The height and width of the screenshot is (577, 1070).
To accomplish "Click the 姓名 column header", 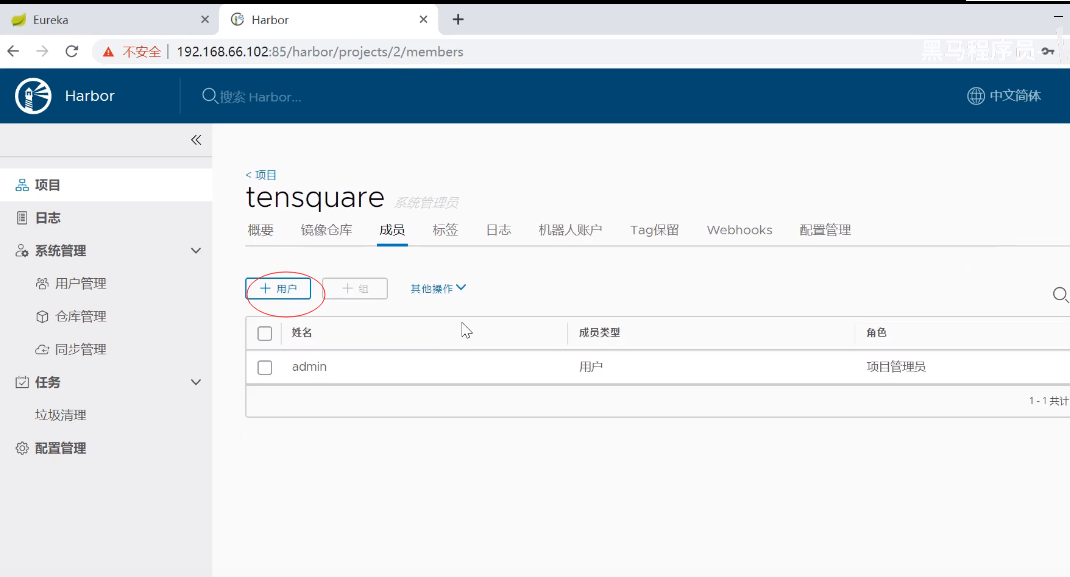I will 302,333.
